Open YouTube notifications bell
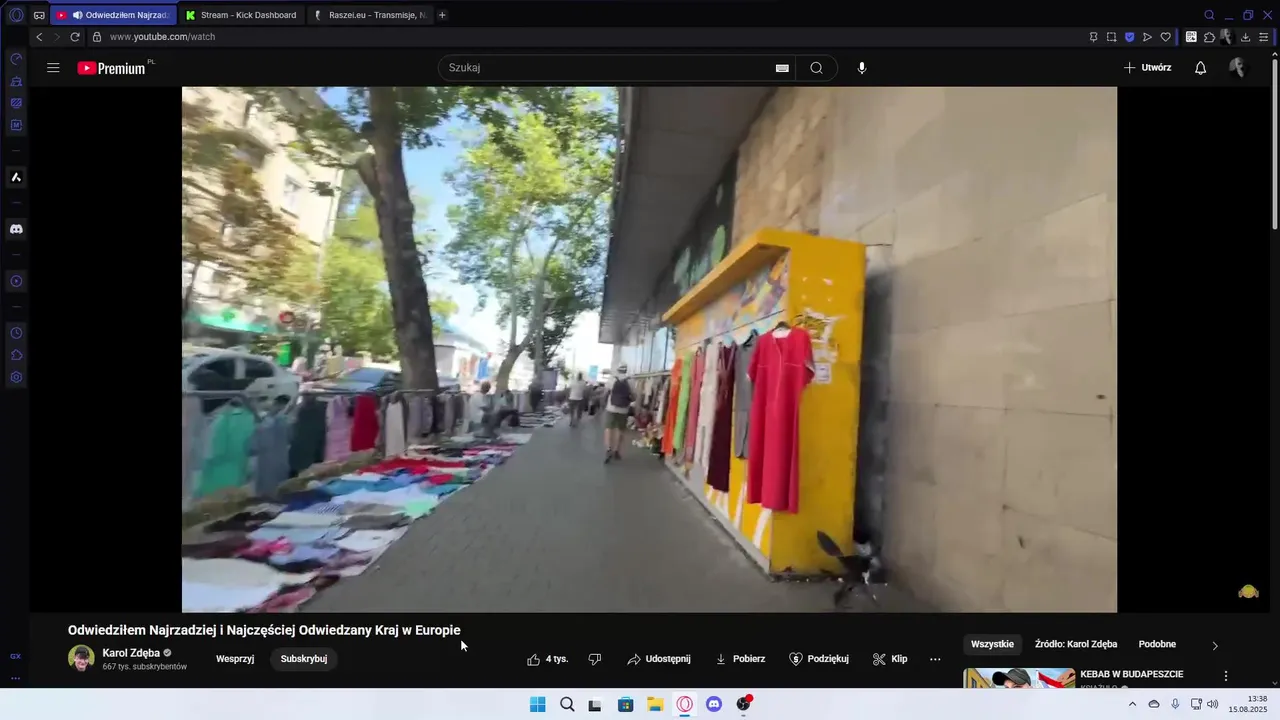Viewport: 1280px width, 720px height. (x=1201, y=68)
